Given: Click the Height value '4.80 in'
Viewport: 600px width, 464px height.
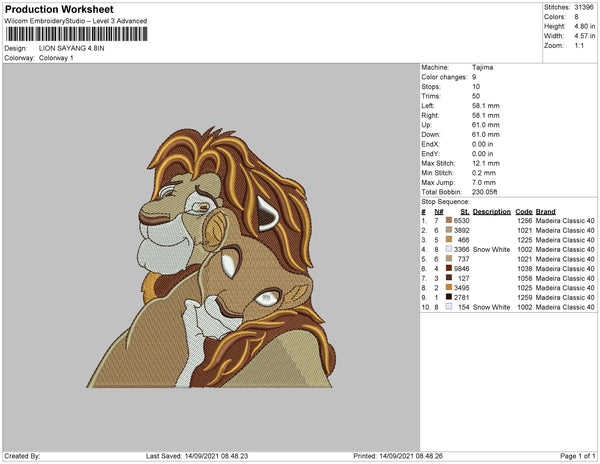Looking at the screenshot, I should (x=585, y=26).
